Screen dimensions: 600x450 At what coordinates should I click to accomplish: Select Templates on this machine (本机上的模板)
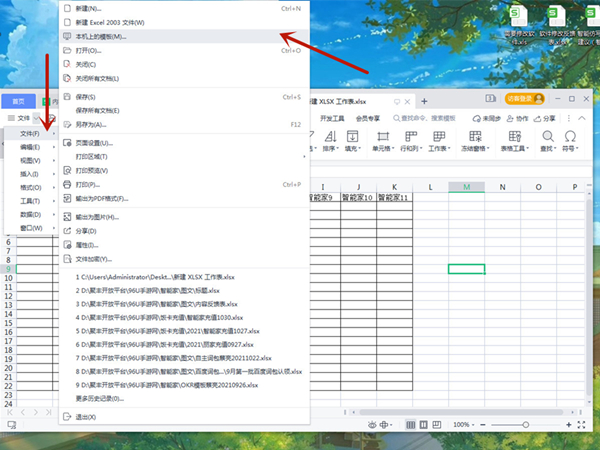(100, 36)
